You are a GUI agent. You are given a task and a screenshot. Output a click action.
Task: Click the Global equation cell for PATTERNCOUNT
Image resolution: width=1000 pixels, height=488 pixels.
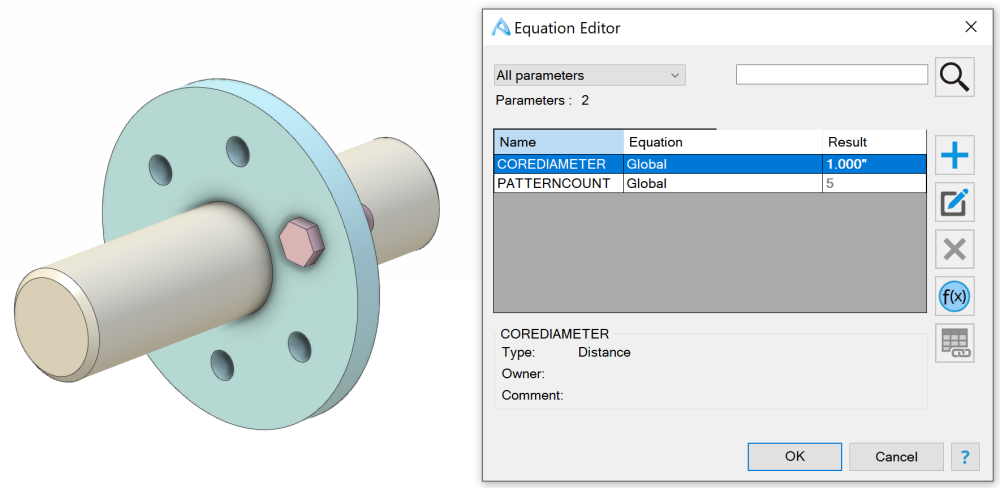click(x=723, y=184)
